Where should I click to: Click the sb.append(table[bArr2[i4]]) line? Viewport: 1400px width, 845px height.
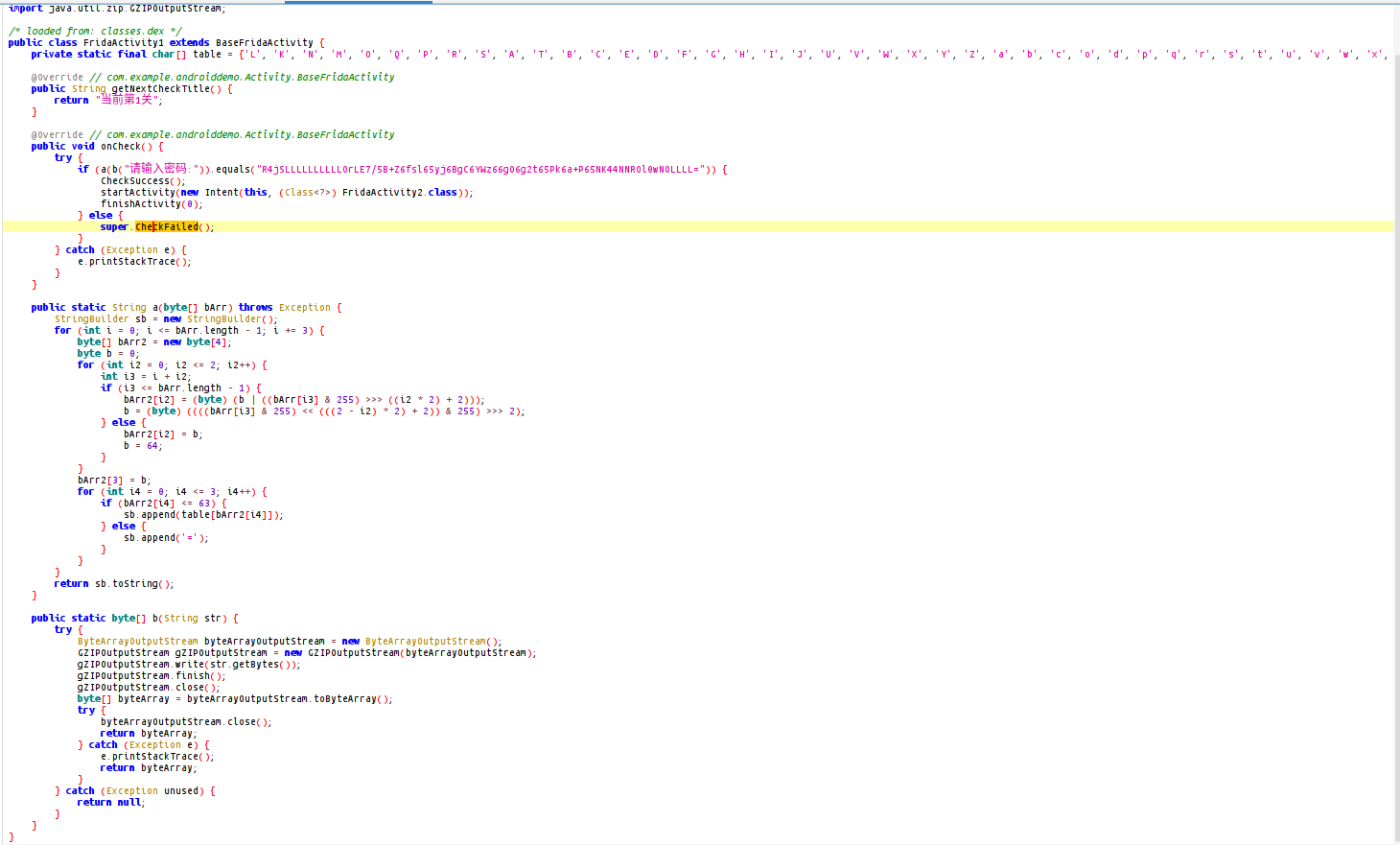point(202,515)
